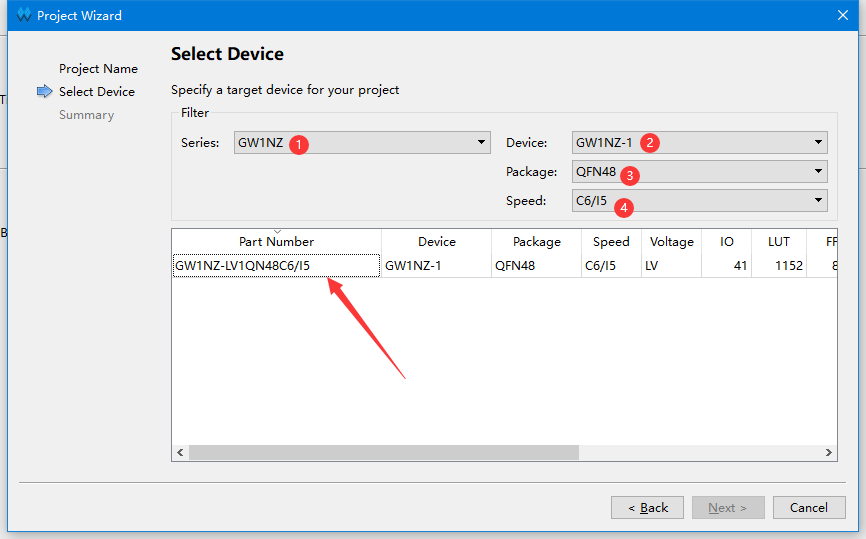Sort by the Voltage column header
866x539 pixels.
672,241
